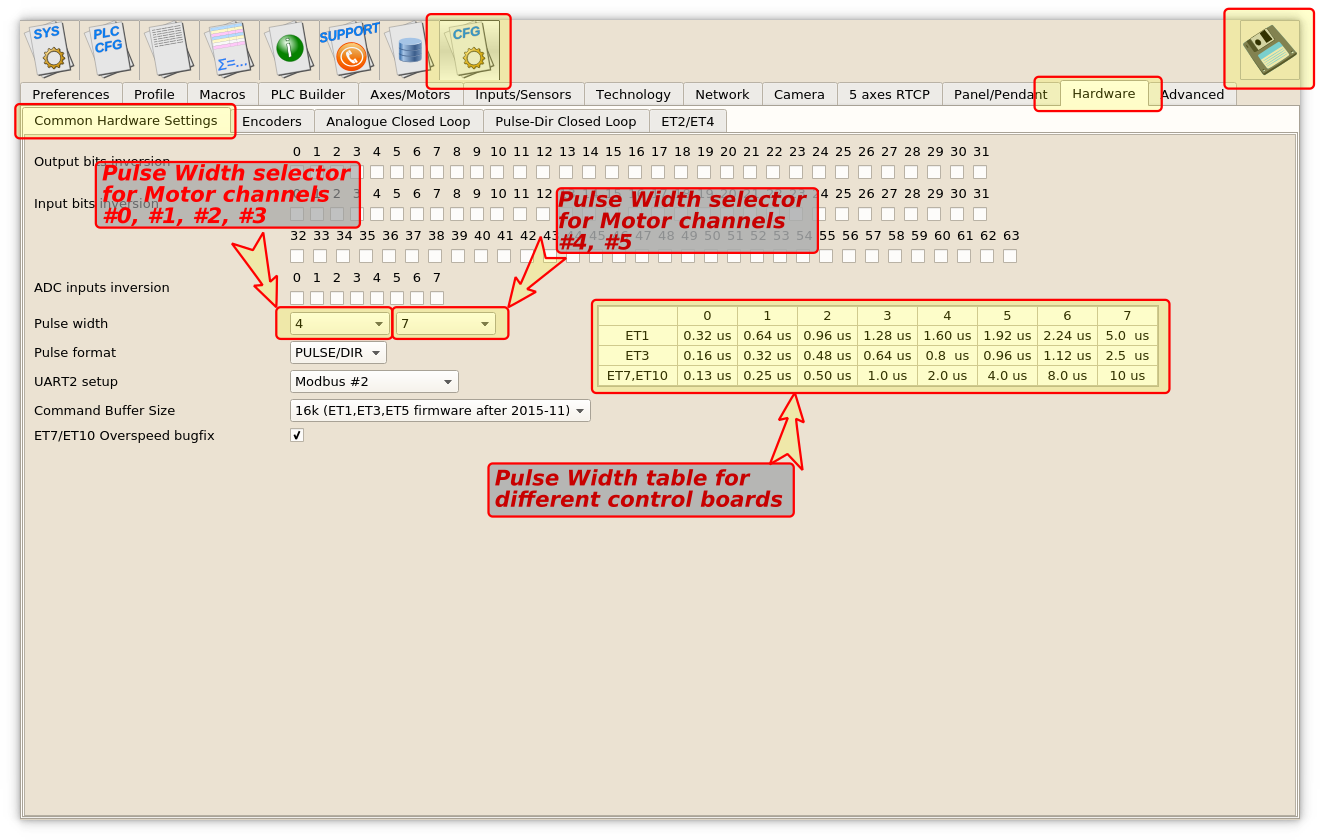Open the SYS settings icon
Viewport: 1320px width, 840px height.
tap(49, 49)
